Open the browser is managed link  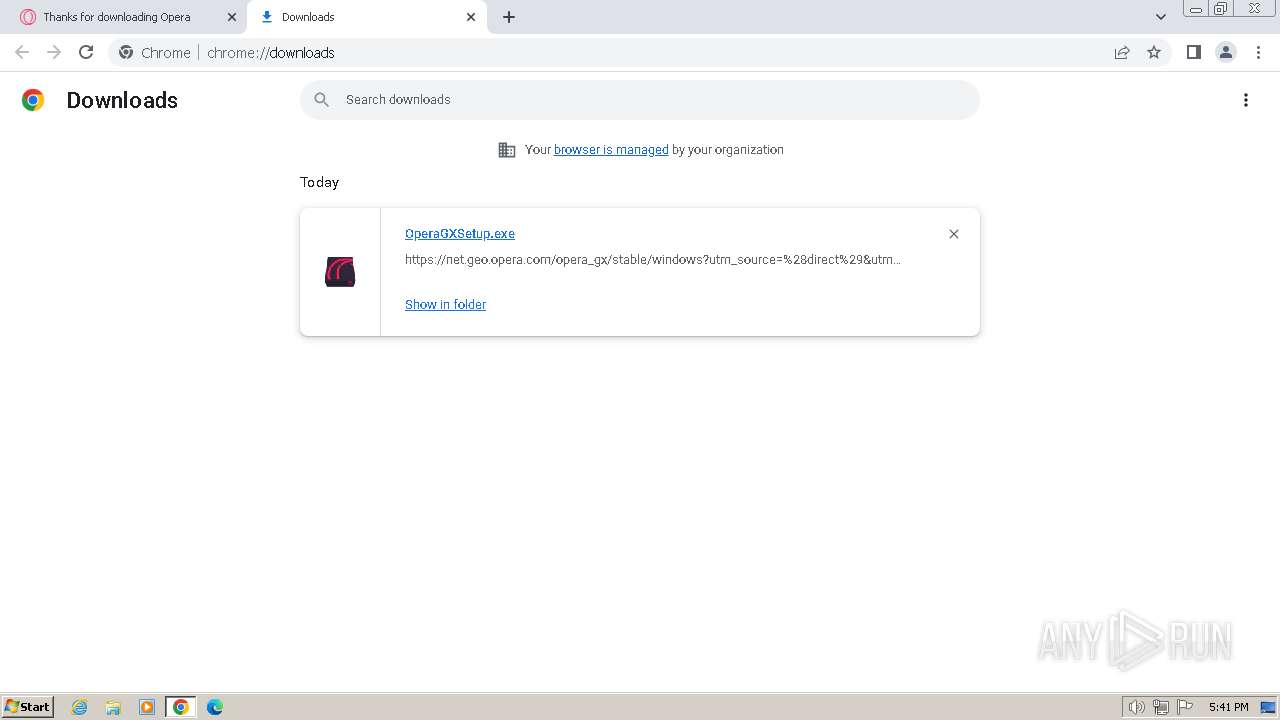(x=611, y=150)
